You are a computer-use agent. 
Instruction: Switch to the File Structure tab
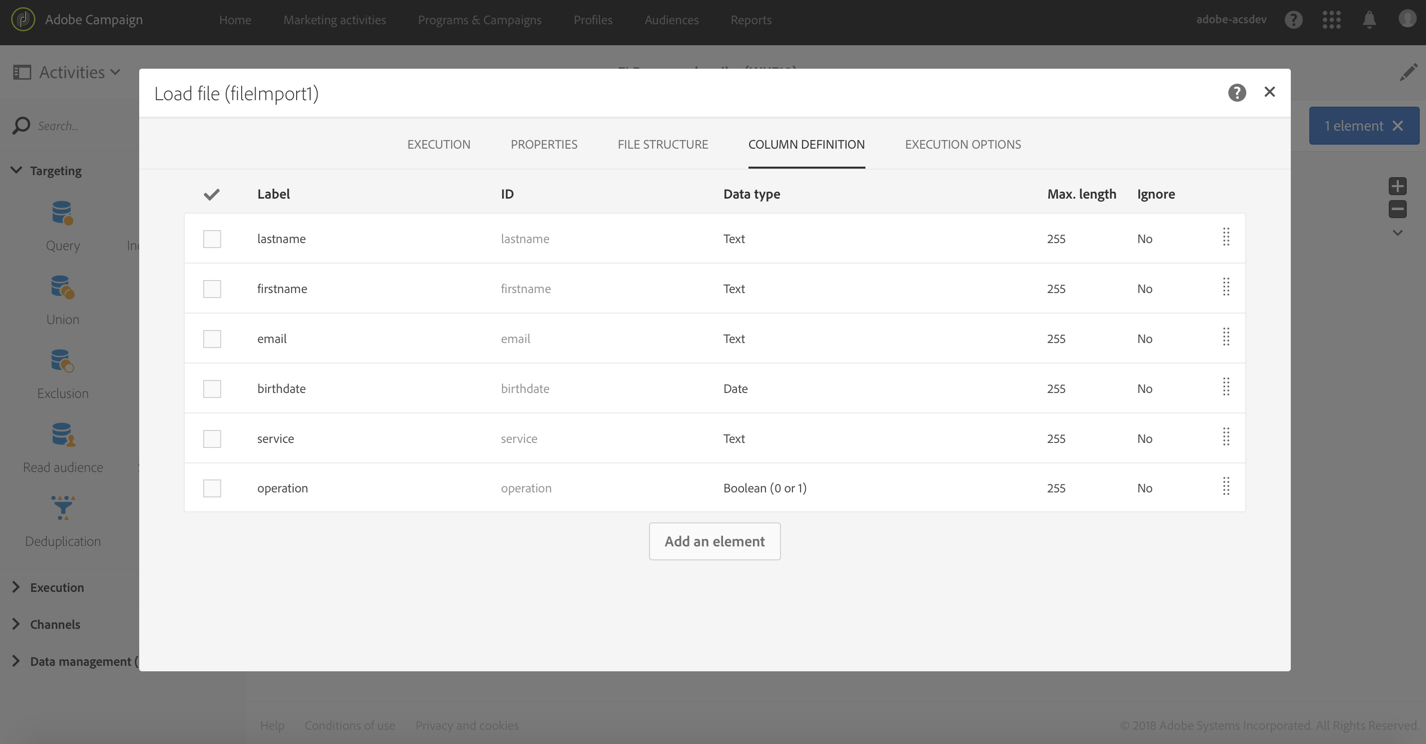coord(663,144)
